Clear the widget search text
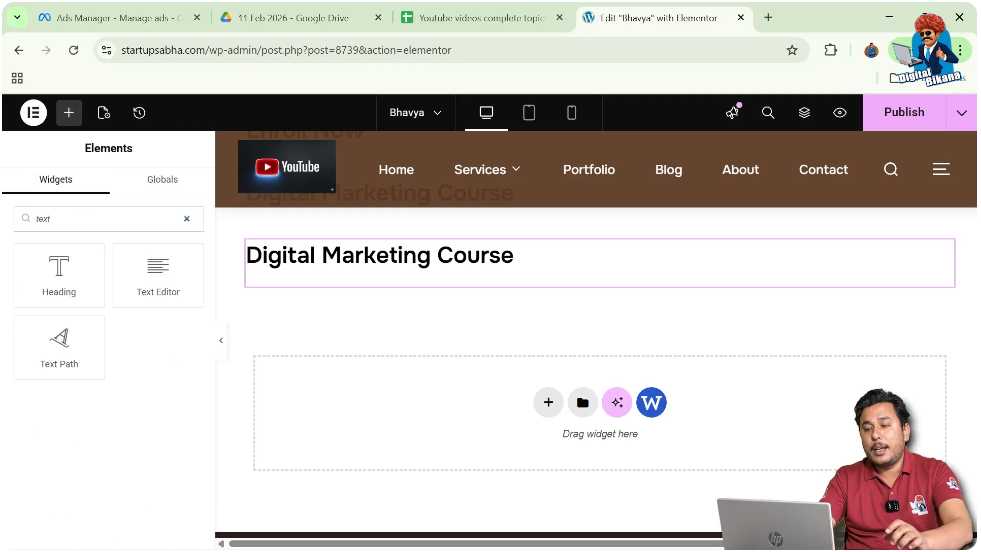This screenshot has width=981, height=552. pos(186,219)
